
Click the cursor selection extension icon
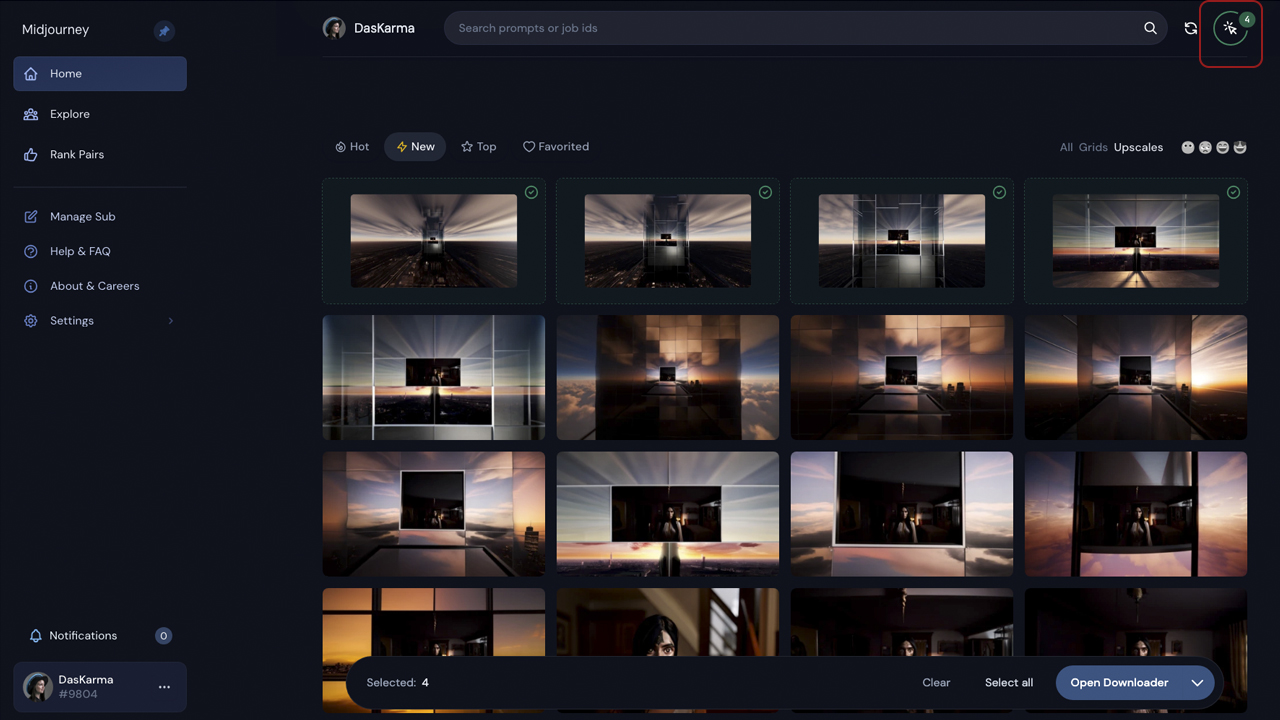[x=1231, y=29]
